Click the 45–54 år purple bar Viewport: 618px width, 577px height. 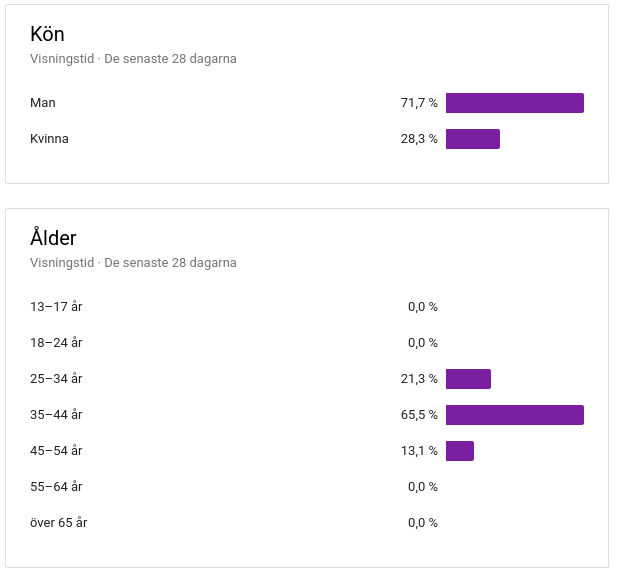(x=460, y=450)
